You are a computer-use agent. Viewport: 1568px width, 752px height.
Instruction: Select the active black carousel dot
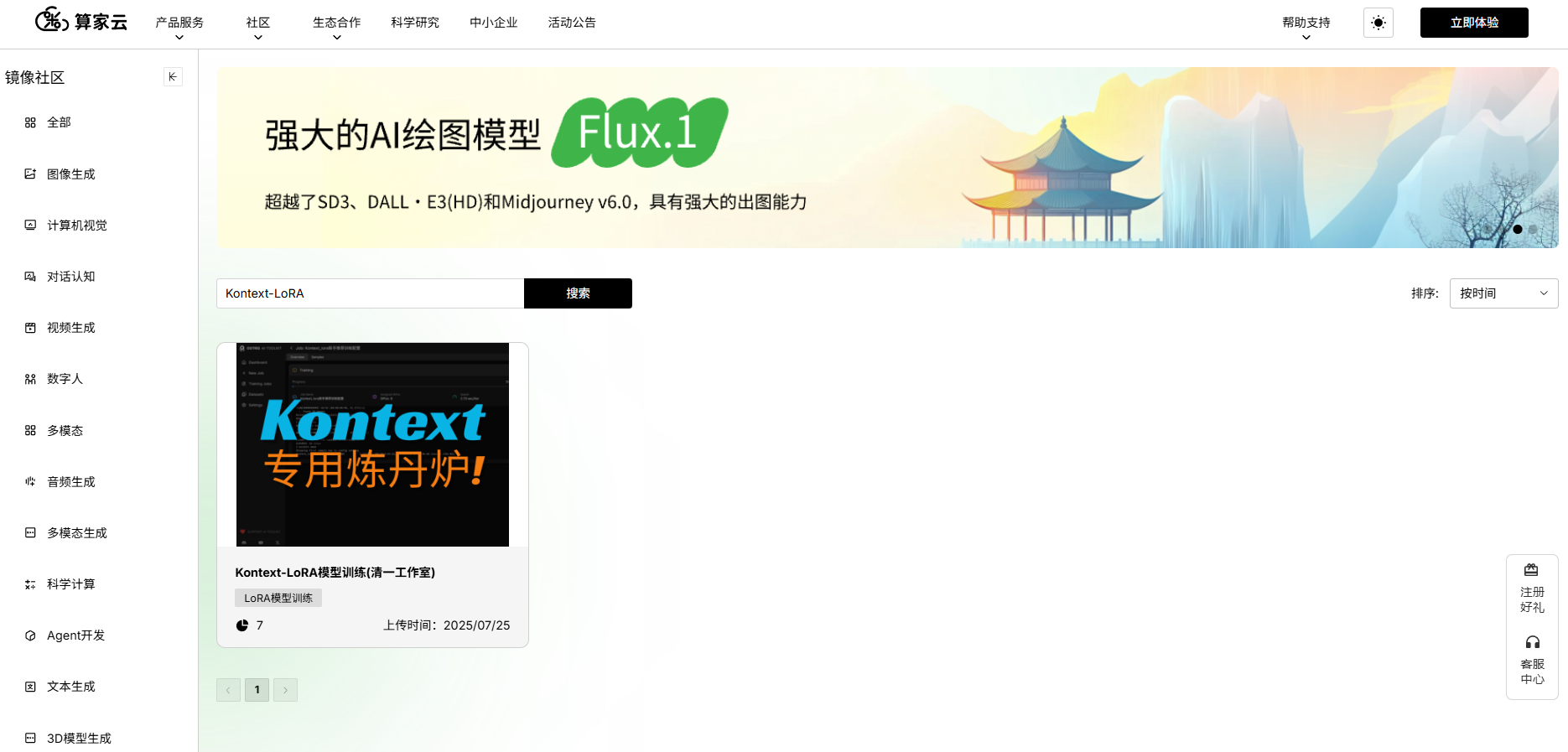[1518, 229]
